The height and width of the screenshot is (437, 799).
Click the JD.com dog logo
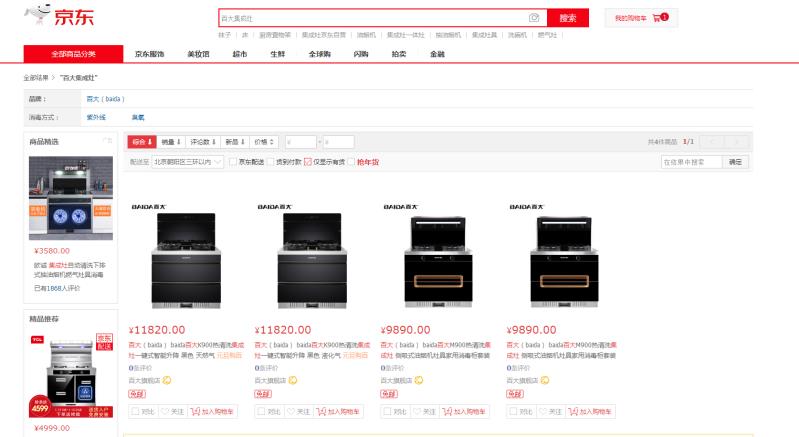pyautogui.click(x=59, y=15)
